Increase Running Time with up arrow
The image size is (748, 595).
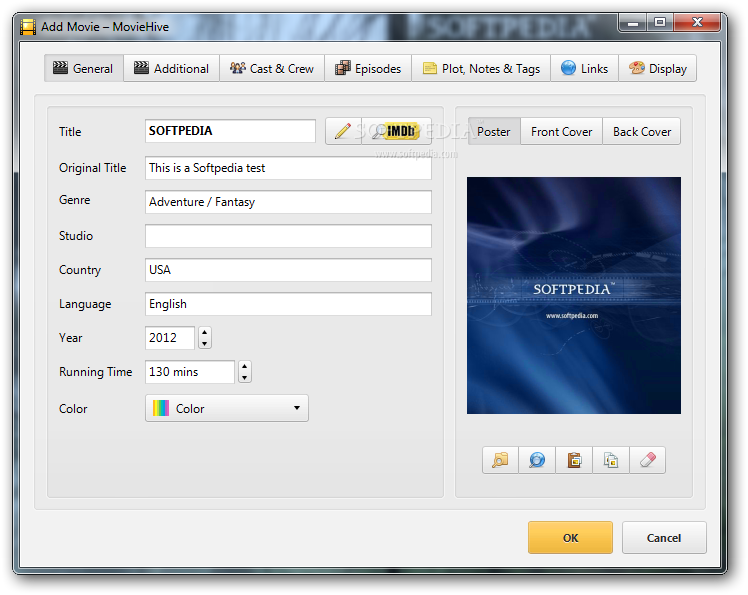245,366
